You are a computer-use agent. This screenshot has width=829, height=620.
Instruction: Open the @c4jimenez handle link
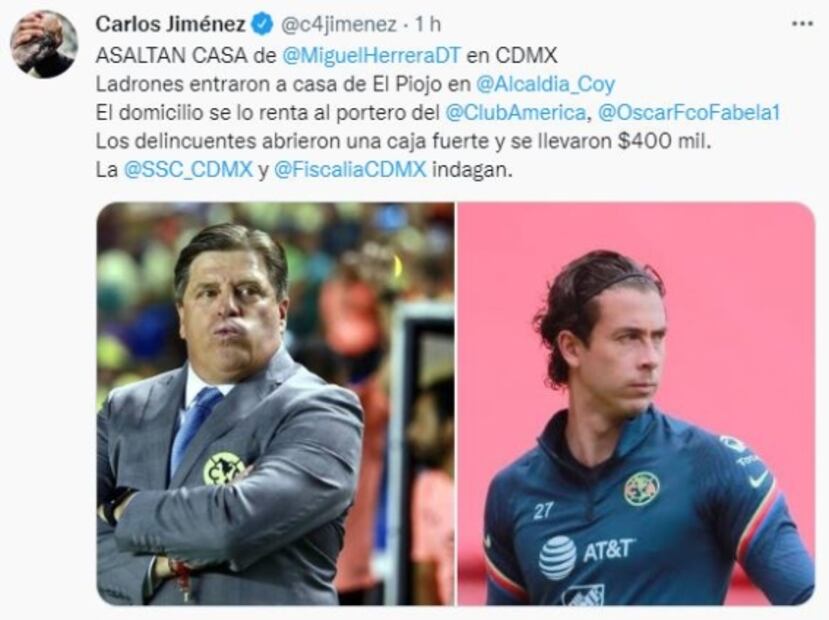(337, 25)
